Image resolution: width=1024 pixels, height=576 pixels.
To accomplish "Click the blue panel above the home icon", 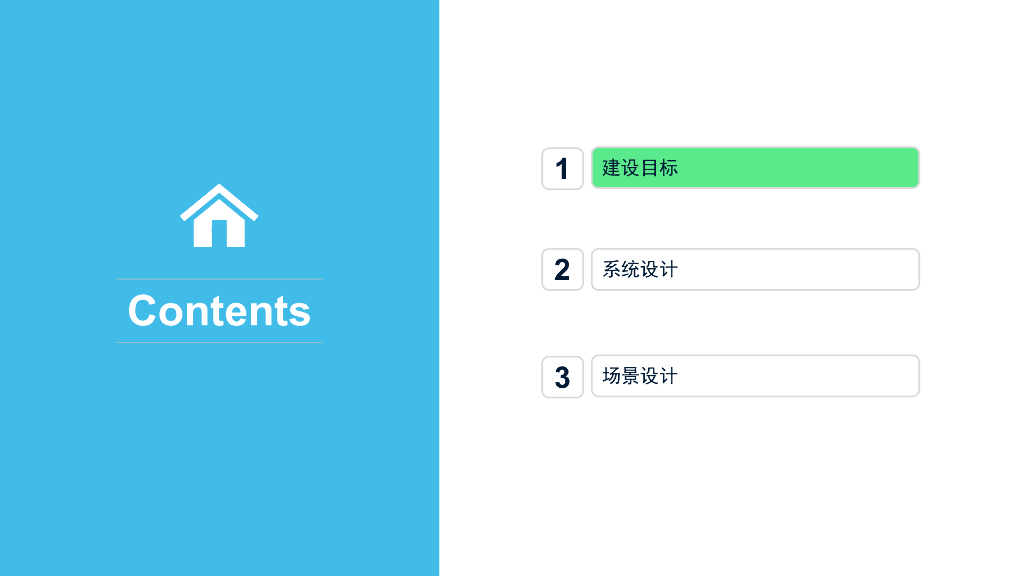I will click(219, 90).
